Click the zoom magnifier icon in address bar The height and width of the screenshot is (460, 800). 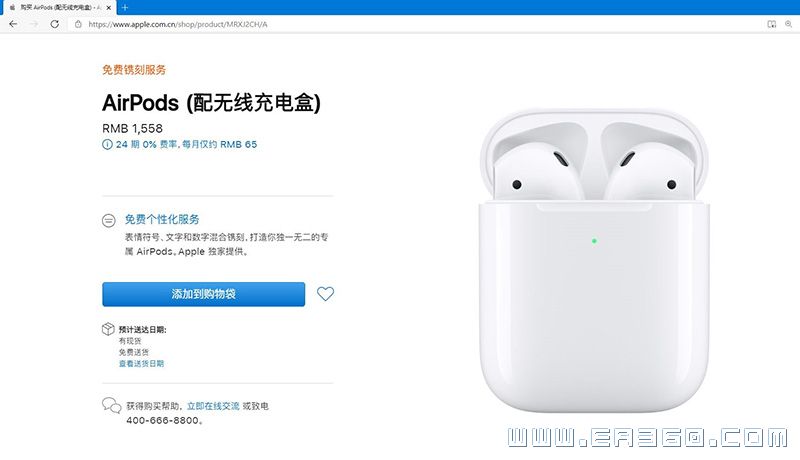[789, 24]
